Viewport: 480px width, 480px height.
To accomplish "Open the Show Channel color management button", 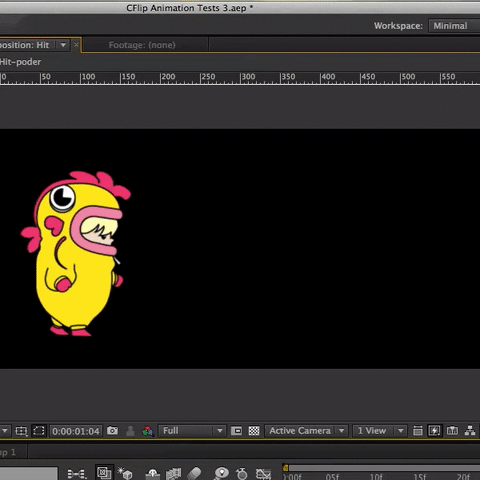I will tap(148, 431).
